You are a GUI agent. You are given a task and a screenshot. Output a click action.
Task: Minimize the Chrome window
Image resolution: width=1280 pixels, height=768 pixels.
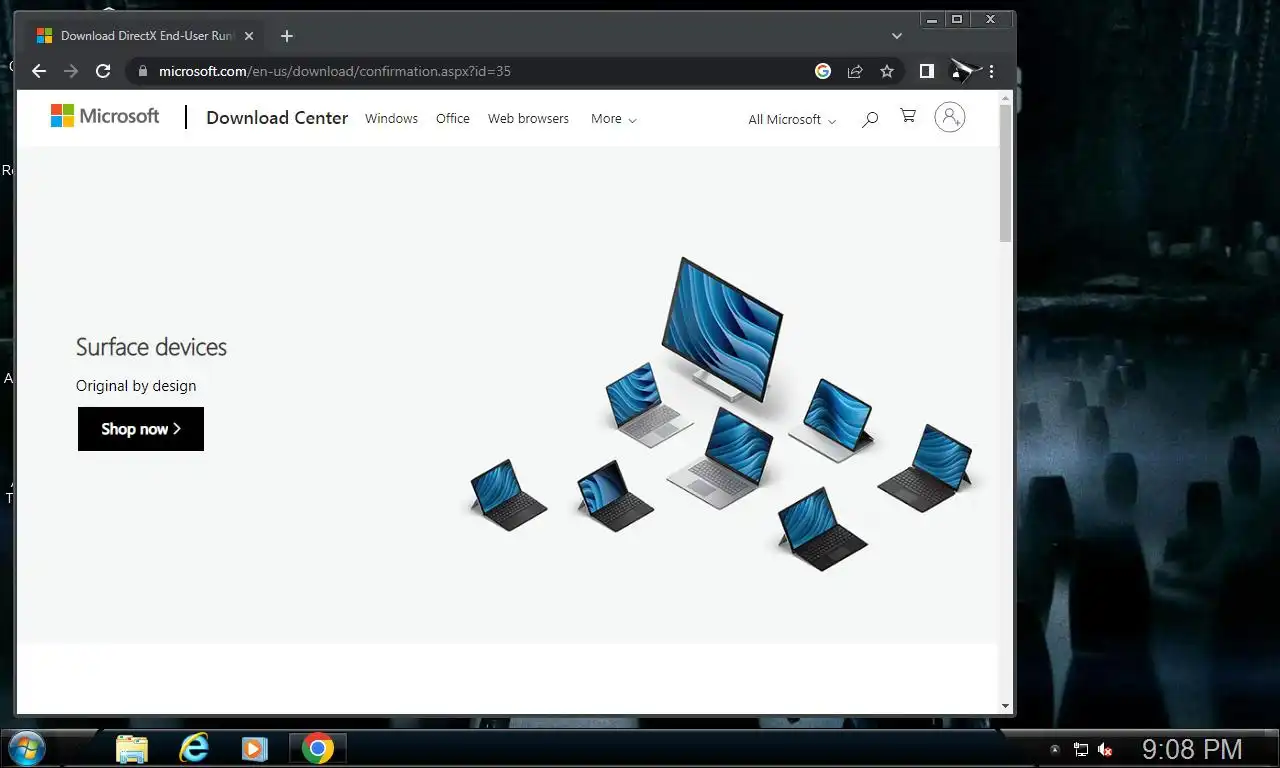(932, 19)
